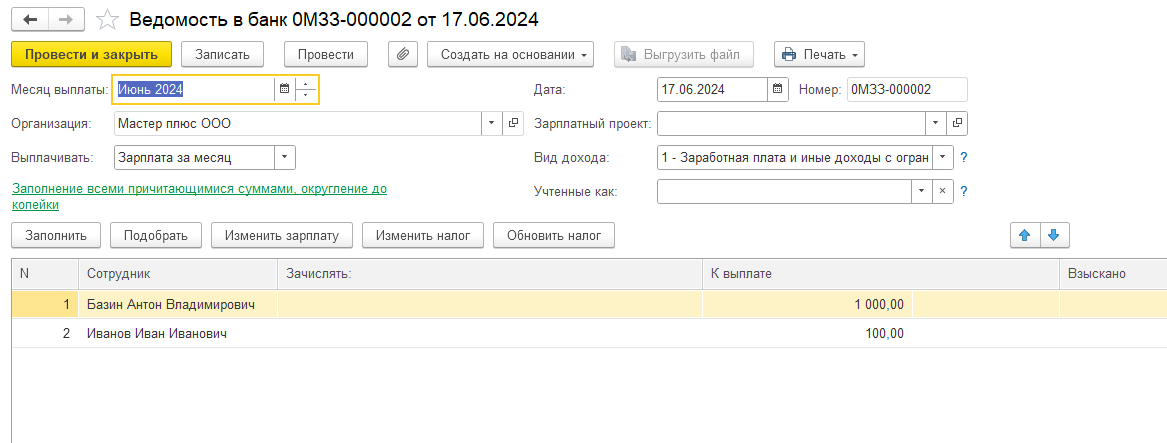Show help for Учтенные как
This screenshot has height=443, width=1167.
click(x=964, y=191)
